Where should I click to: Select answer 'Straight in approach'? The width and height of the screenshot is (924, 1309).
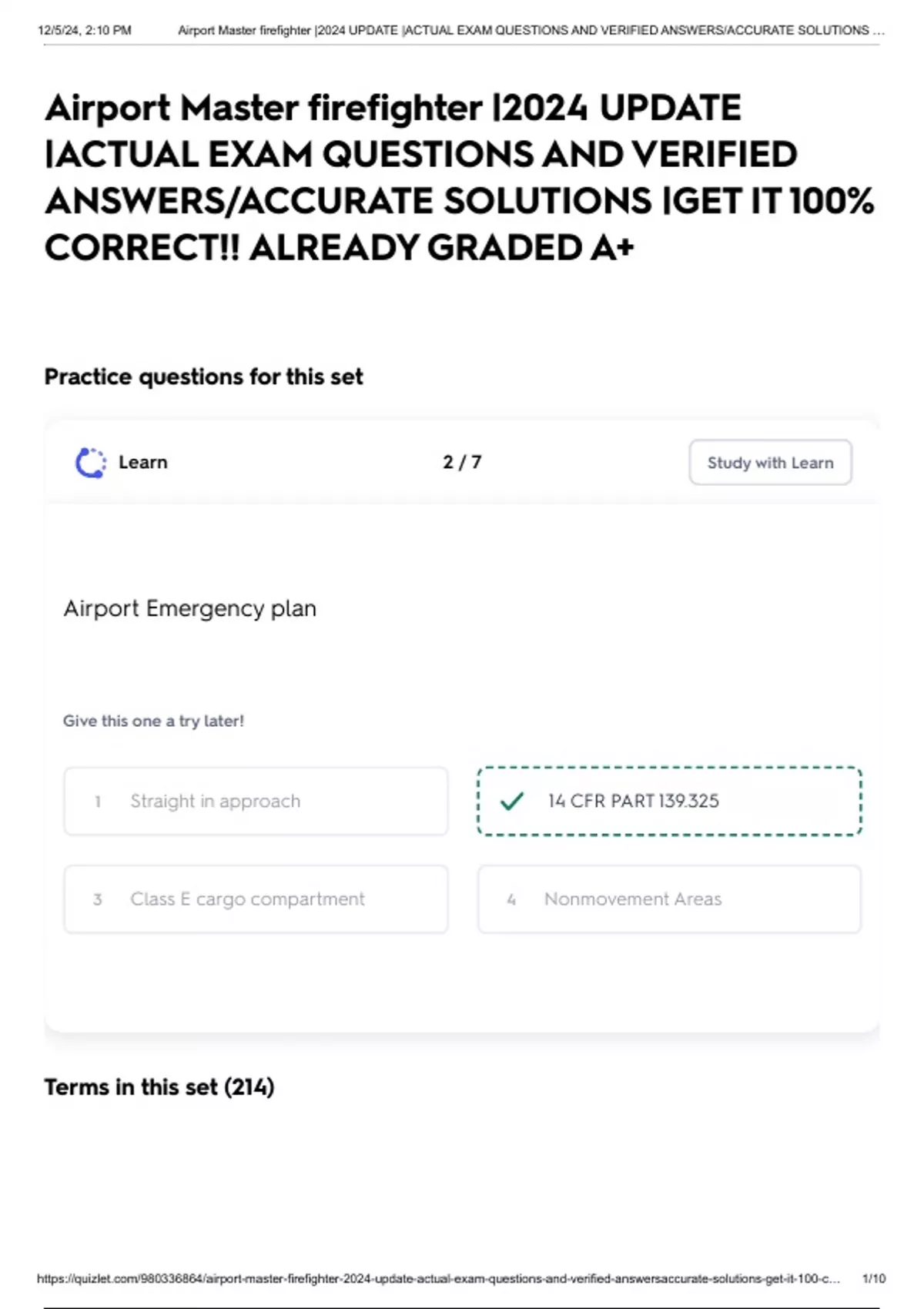(256, 801)
